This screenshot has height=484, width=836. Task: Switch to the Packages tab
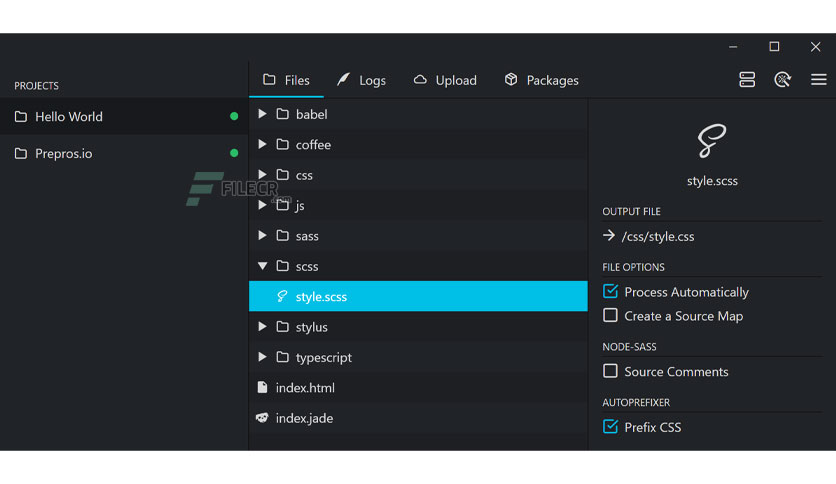point(541,80)
